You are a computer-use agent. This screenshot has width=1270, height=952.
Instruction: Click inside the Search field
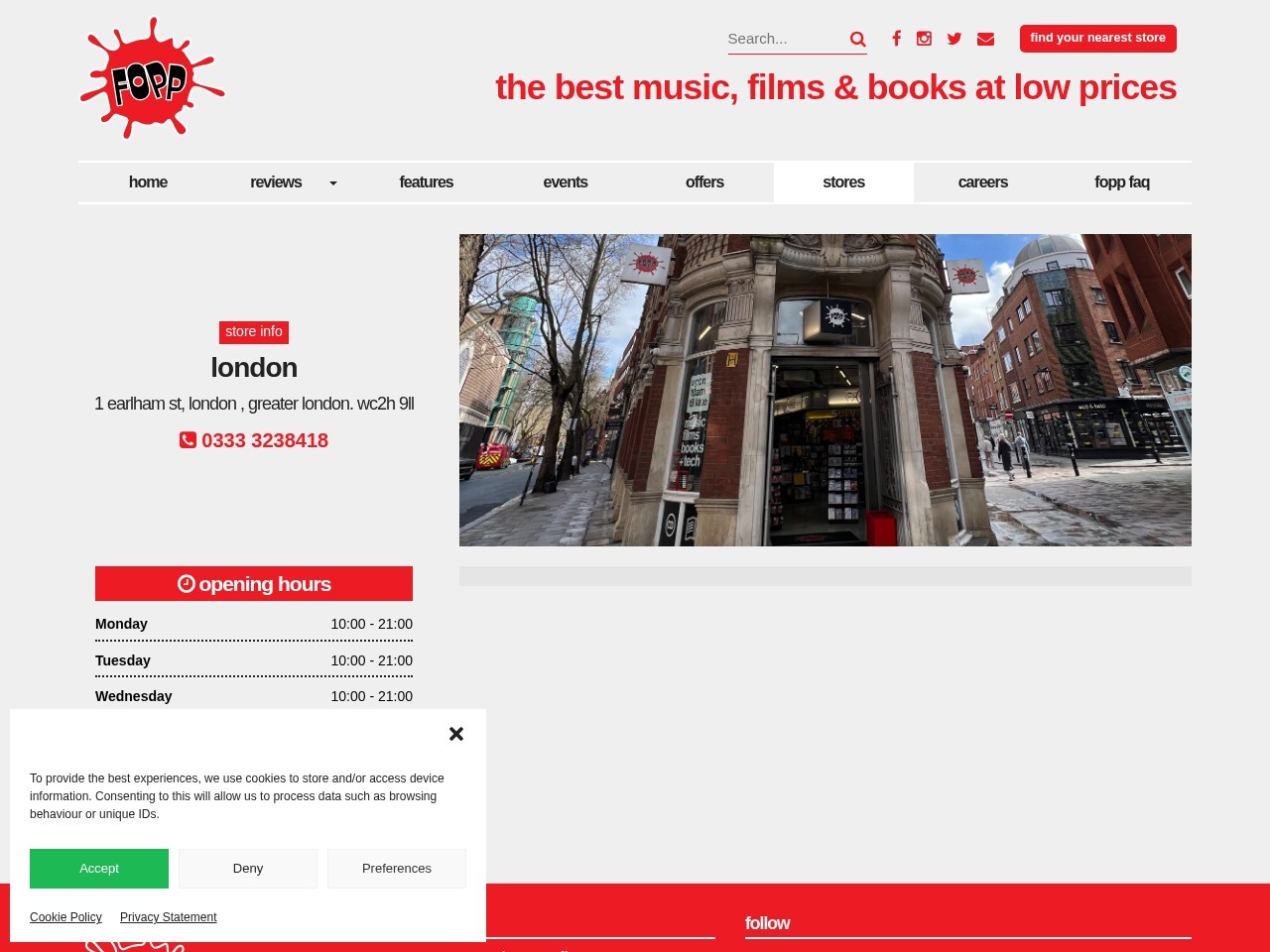click(x=784, y=39)
